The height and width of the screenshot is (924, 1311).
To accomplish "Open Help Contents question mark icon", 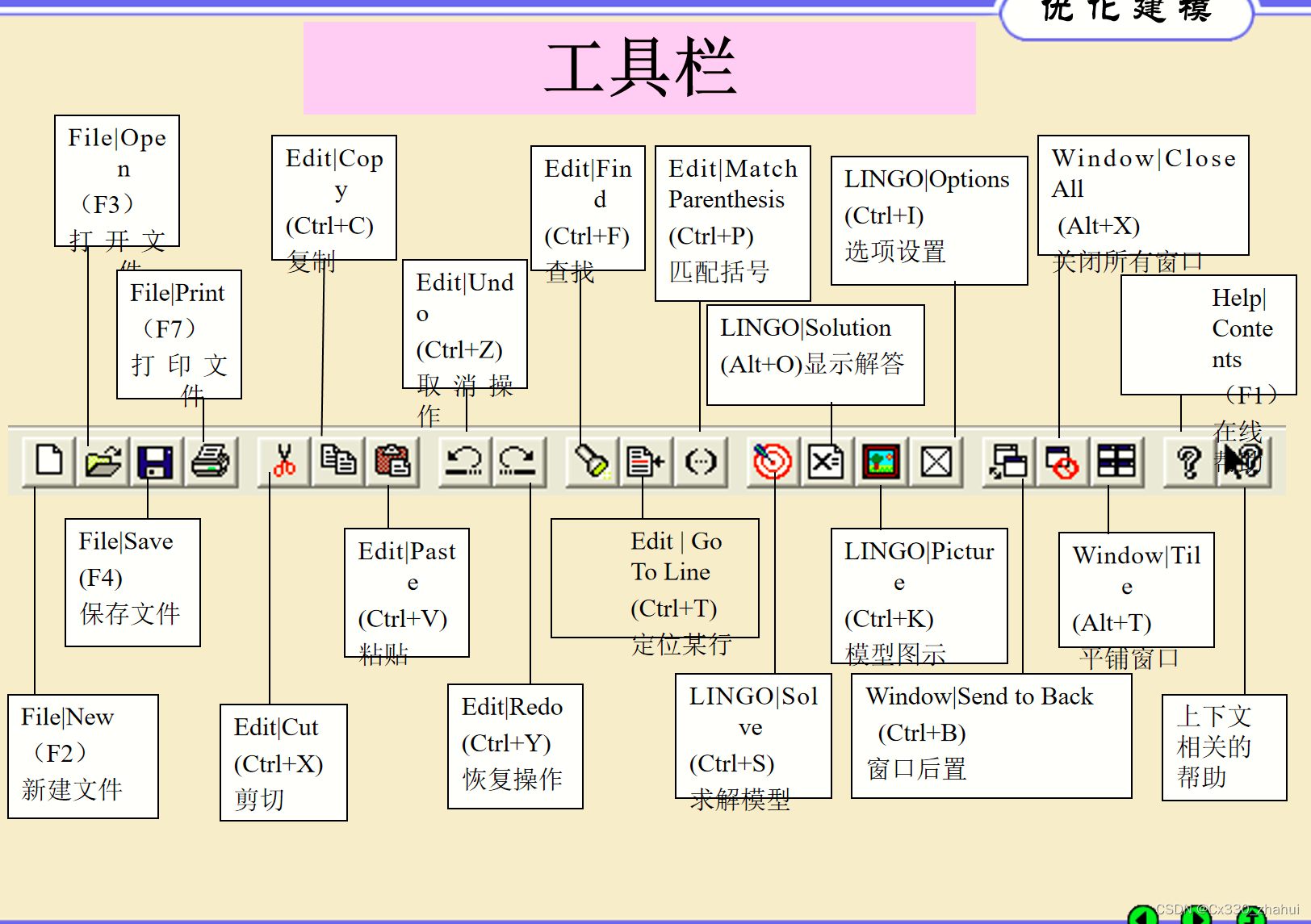I will (x=1189, y=462).
